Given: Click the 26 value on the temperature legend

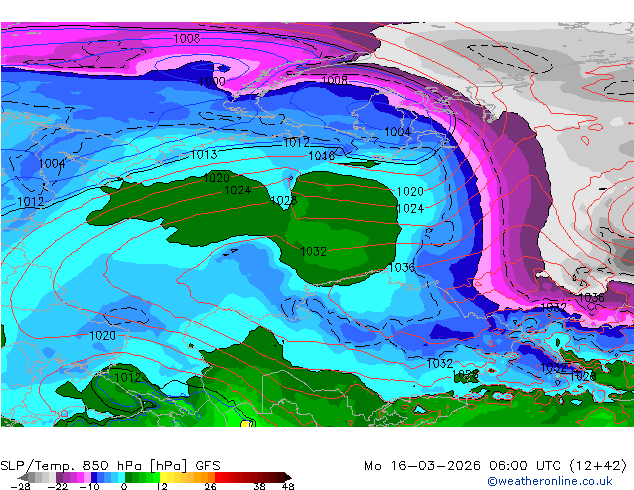Looking at the screenshot, I should [x=210, y=486].
